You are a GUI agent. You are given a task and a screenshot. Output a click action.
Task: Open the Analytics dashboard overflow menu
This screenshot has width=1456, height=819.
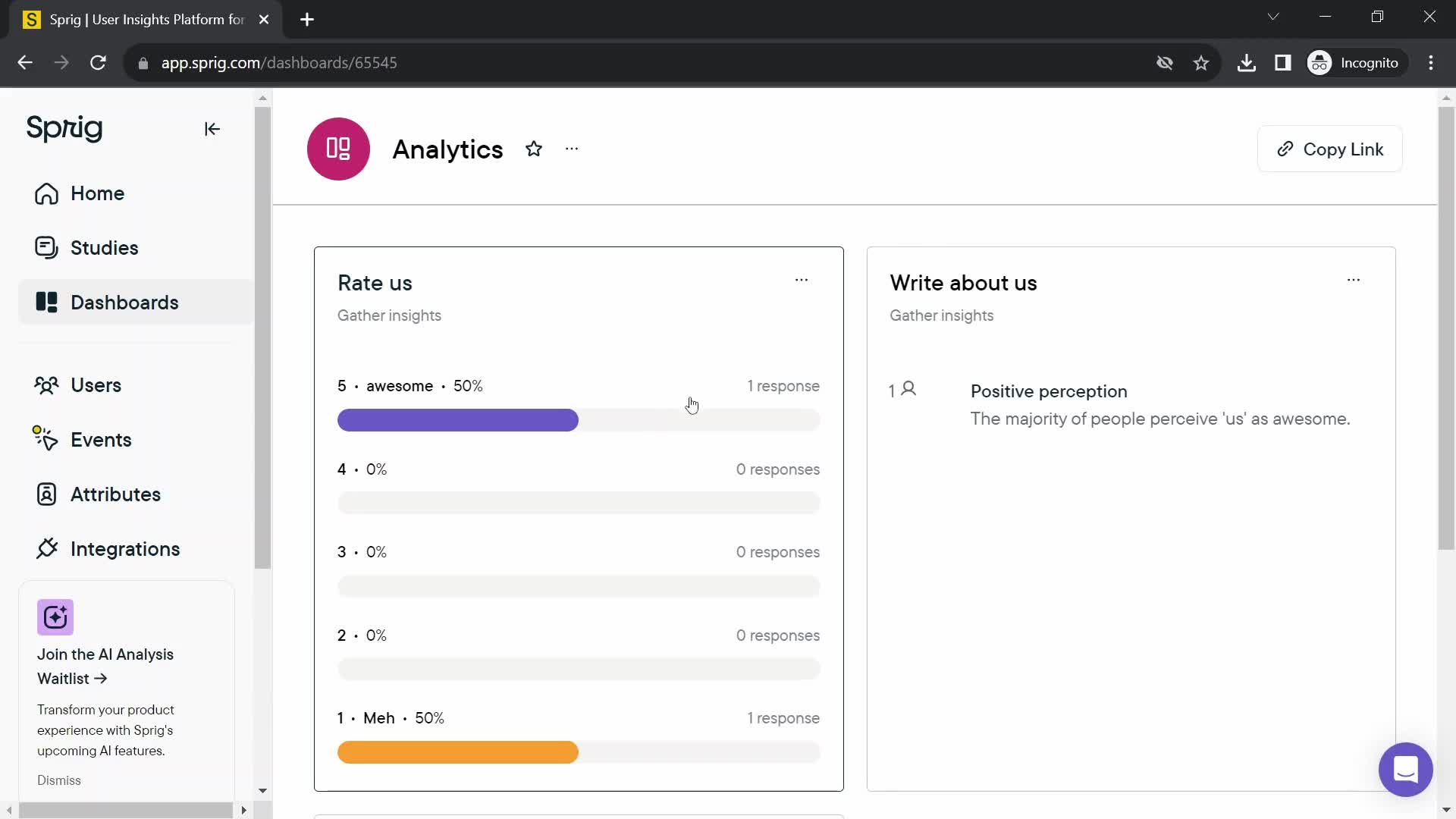pyautogui.click(x=570, y=149)
